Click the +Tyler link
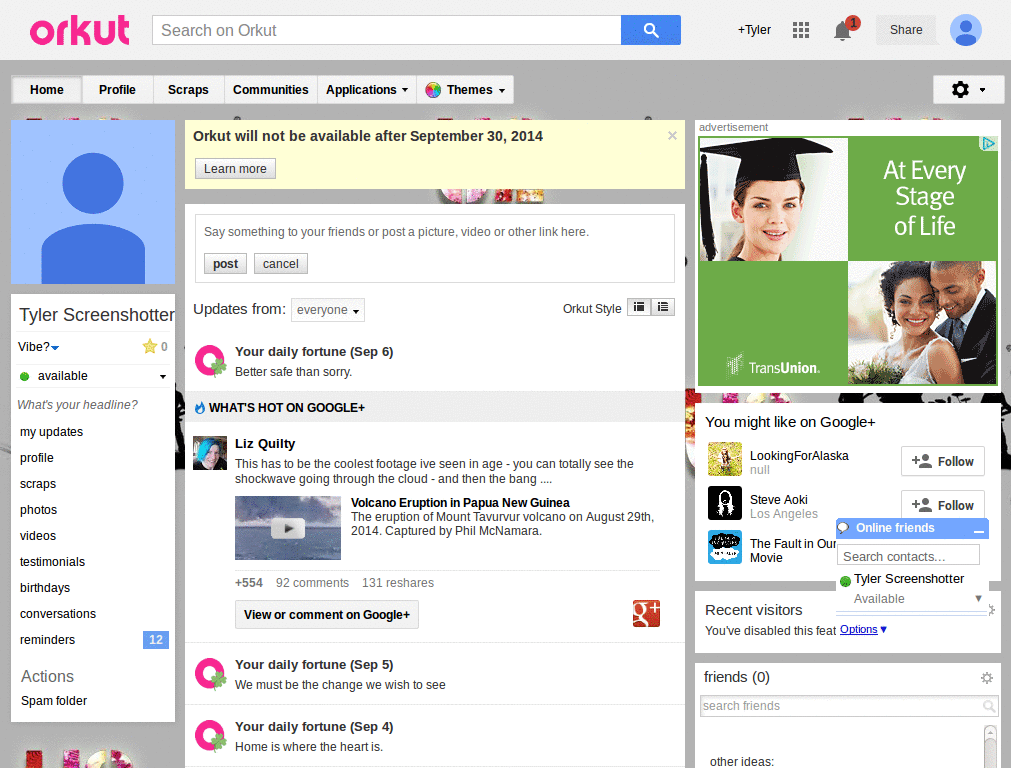Screen dimensions: 1024x768 click(x=754, y=30)
